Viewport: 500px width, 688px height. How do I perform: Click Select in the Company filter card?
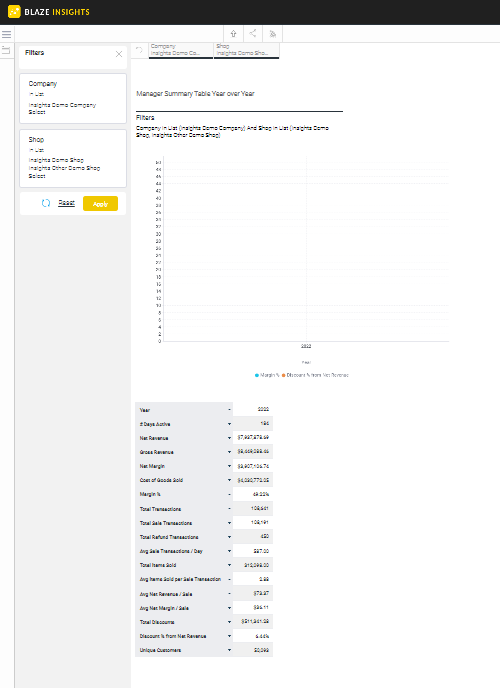[x=37, y=112]
